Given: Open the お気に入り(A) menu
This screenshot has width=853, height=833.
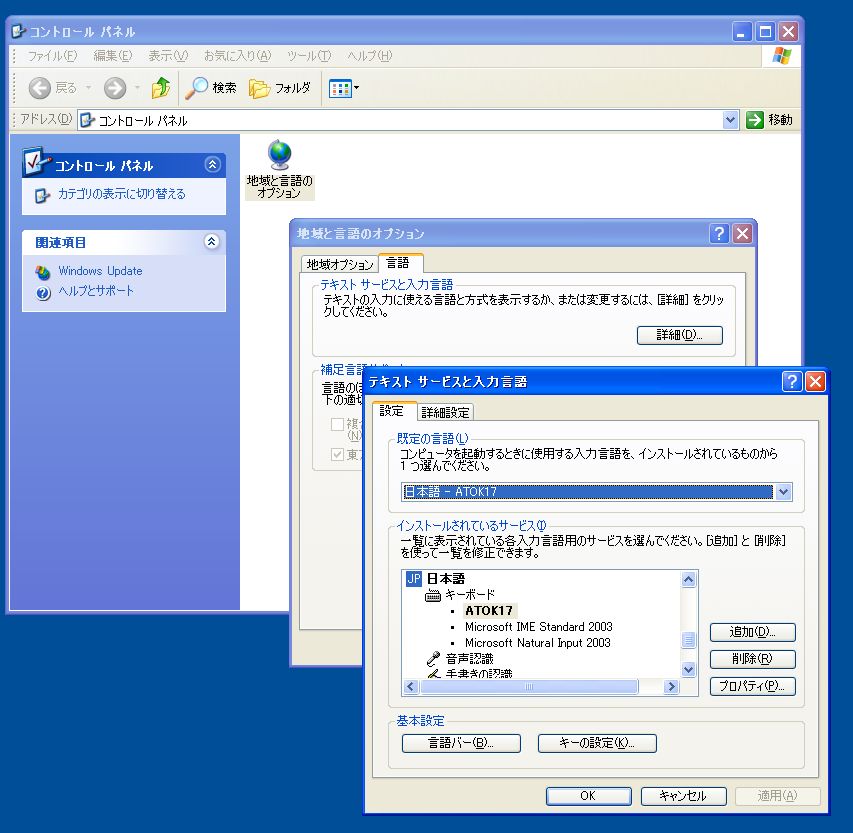Looking at the screenshot, I should point(237,55).
